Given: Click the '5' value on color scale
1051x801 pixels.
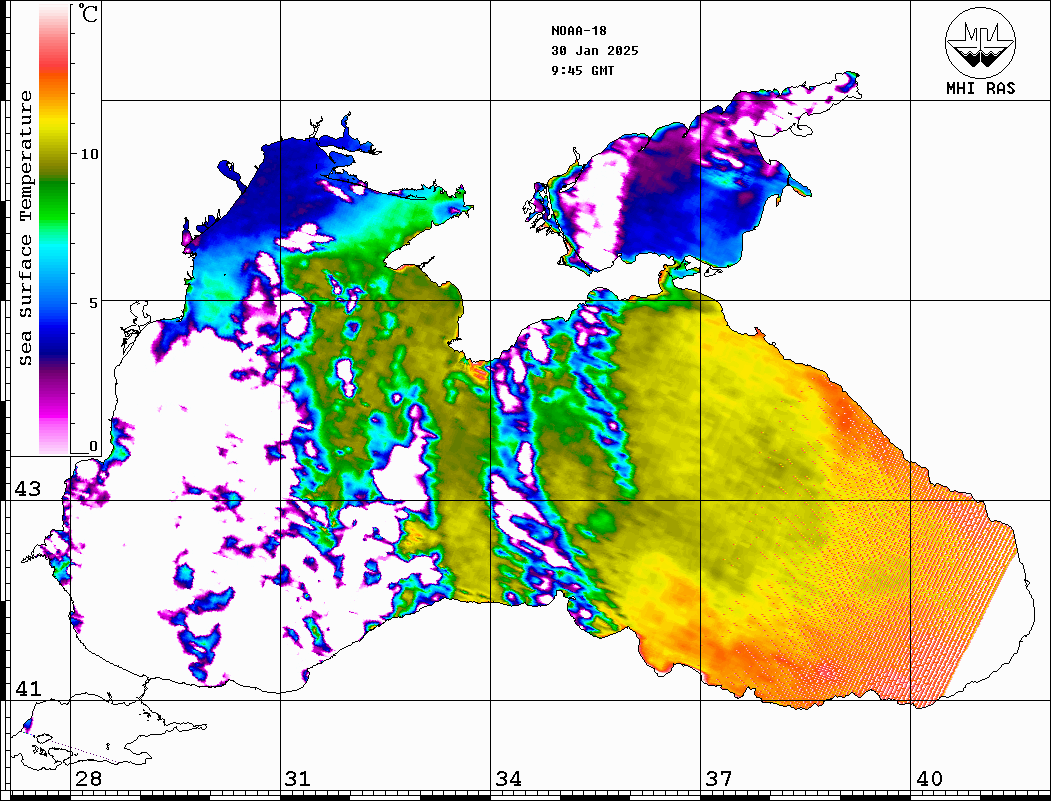Looking at the screenshot, I should click(94, 303).
